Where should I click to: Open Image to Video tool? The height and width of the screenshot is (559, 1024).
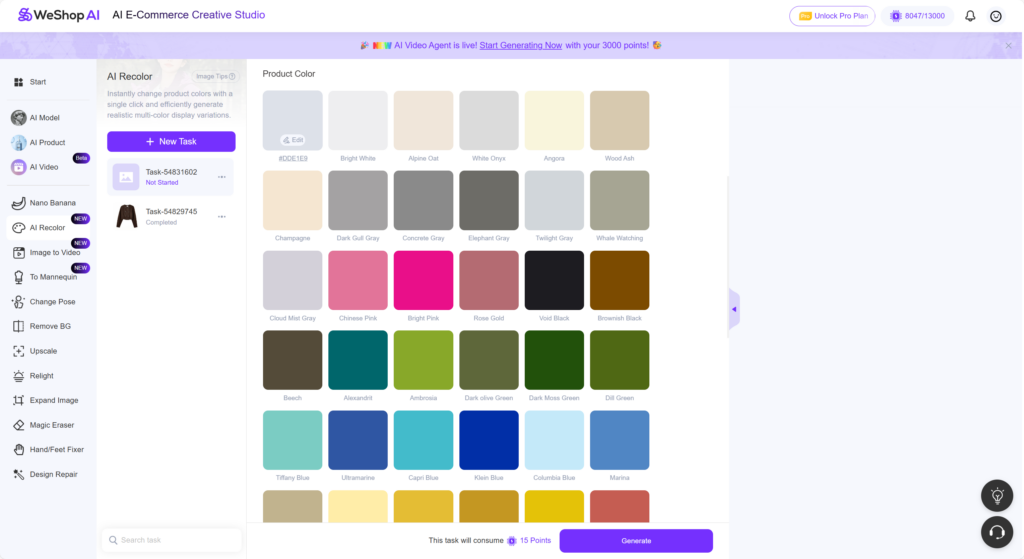[x=46, y=253]
